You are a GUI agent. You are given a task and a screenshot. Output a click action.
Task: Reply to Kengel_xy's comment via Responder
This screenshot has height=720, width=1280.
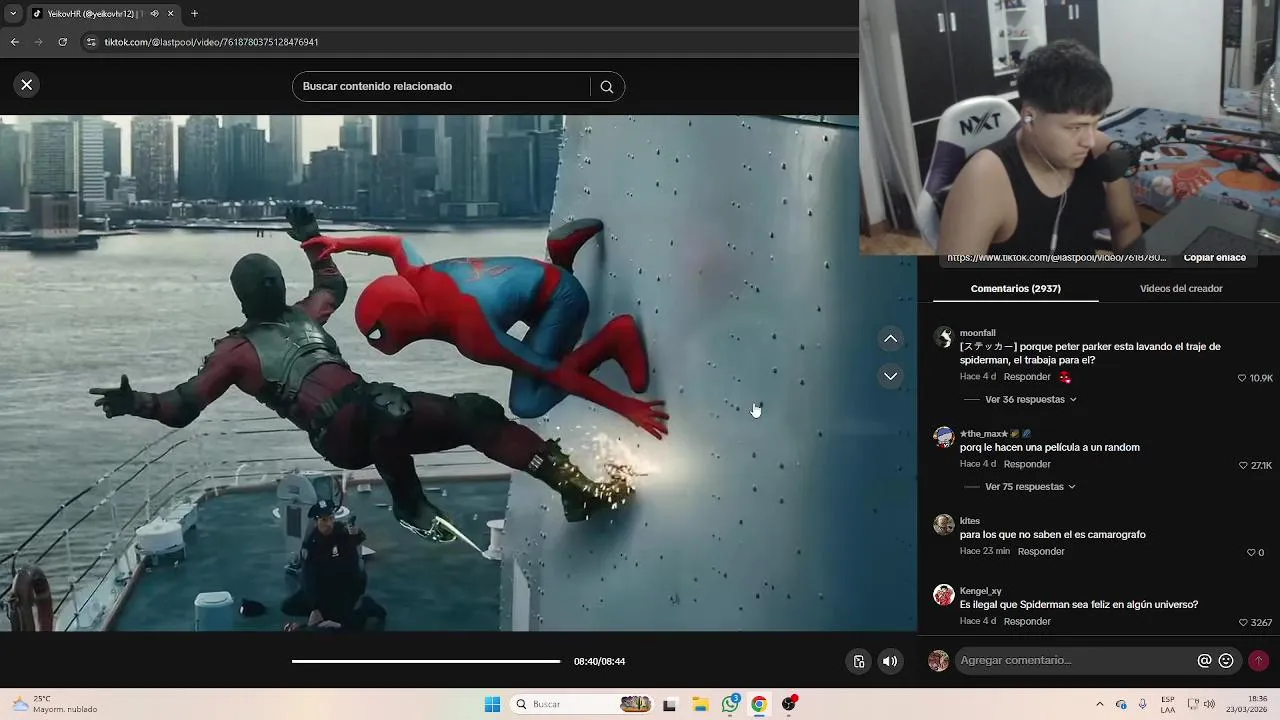coord(1027,621)
